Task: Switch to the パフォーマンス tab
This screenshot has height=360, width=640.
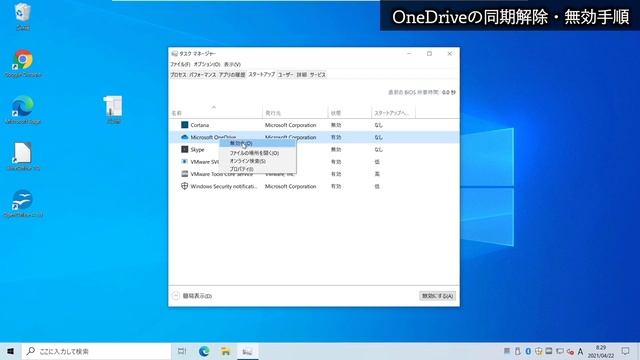Action: 202,75
